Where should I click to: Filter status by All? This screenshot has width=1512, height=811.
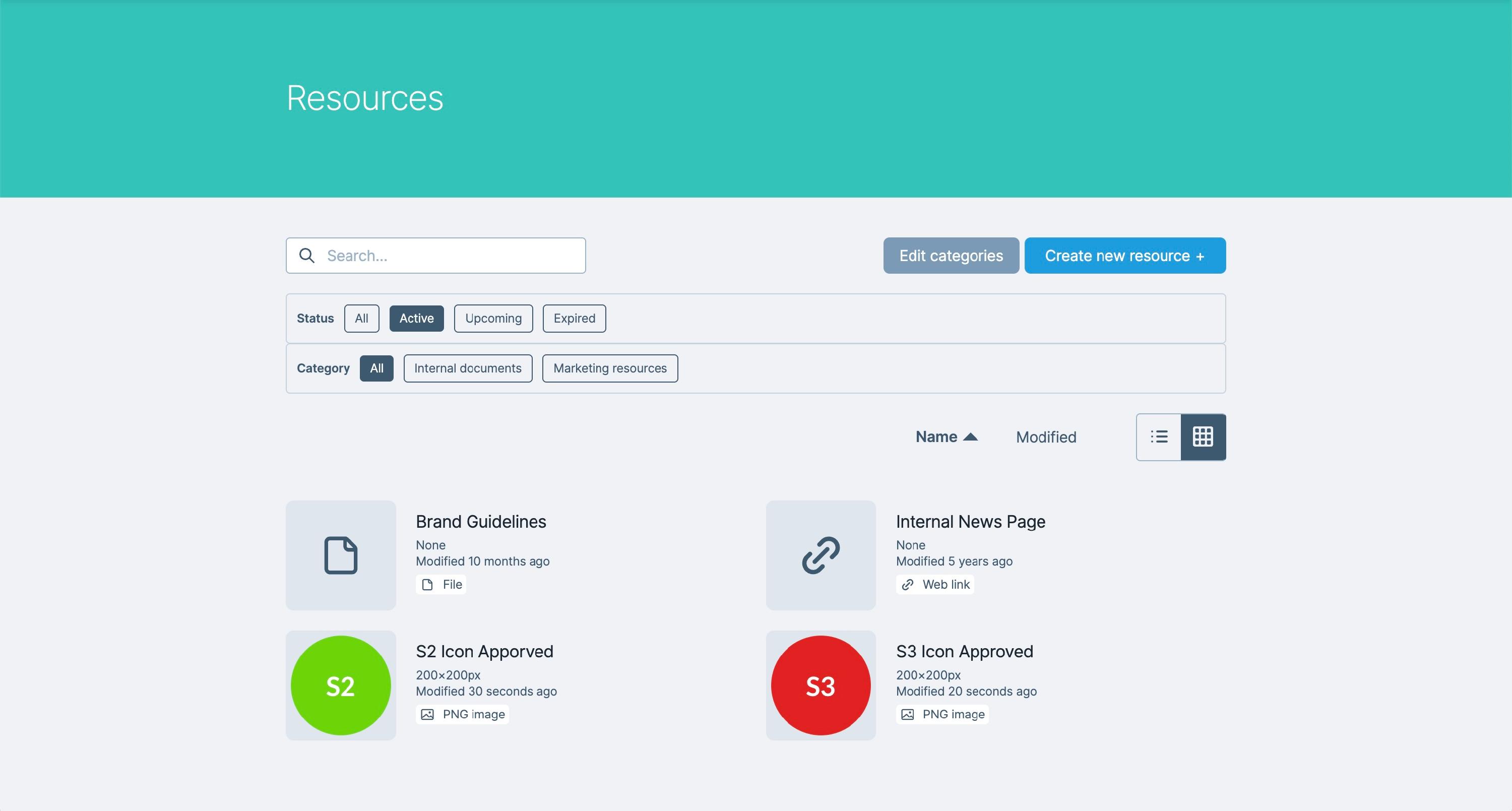[361, 318]
